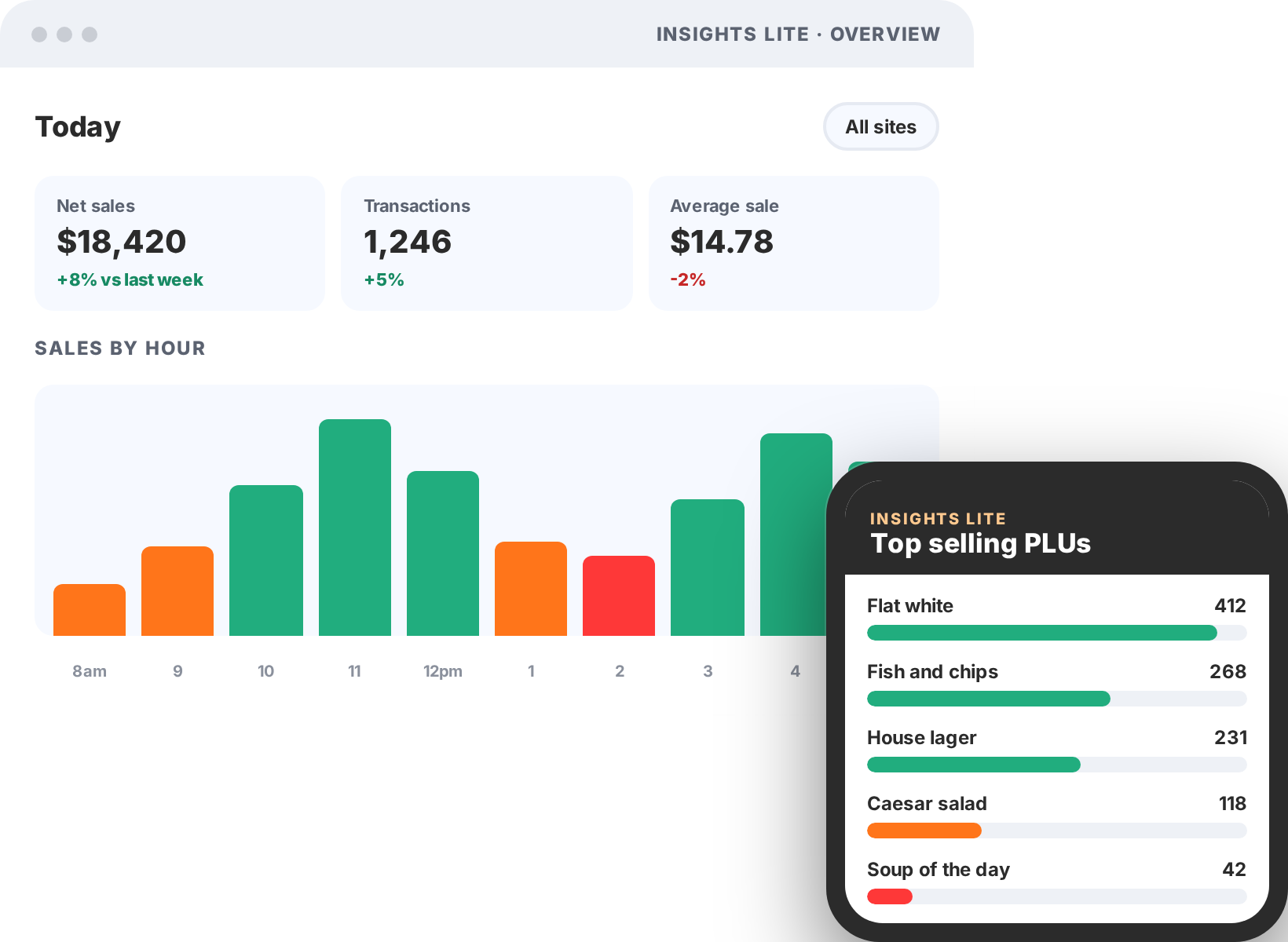The image size is (1288, 942).
Task: Click the 'INSIGHTS LITE · OVERVIEW' title
Action: (798, 35)
